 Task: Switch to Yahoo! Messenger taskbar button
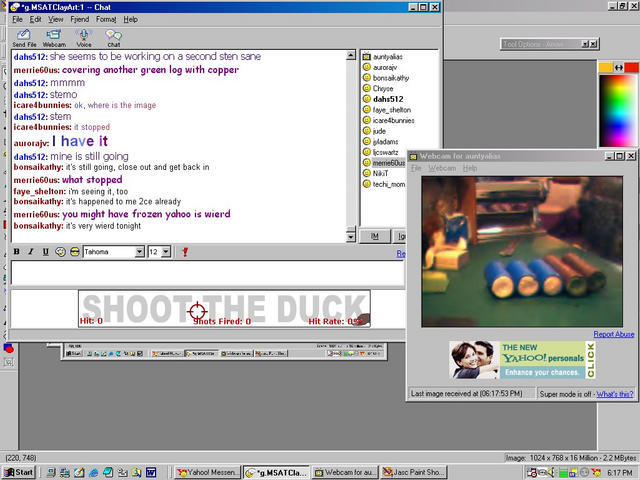tap(207, 472)
